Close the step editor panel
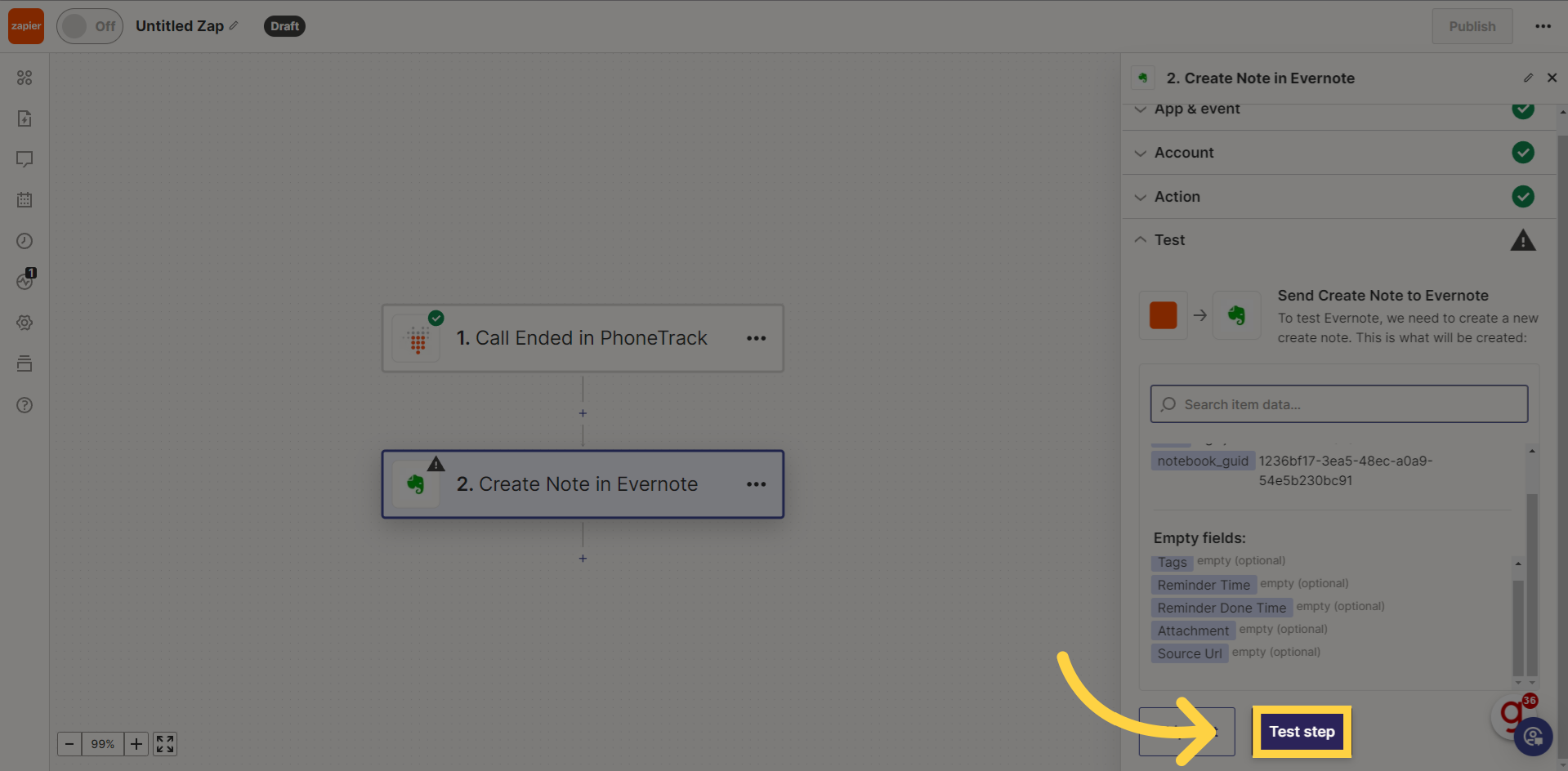Viewport: 1568px width, 771px height. click(1552, 78)
